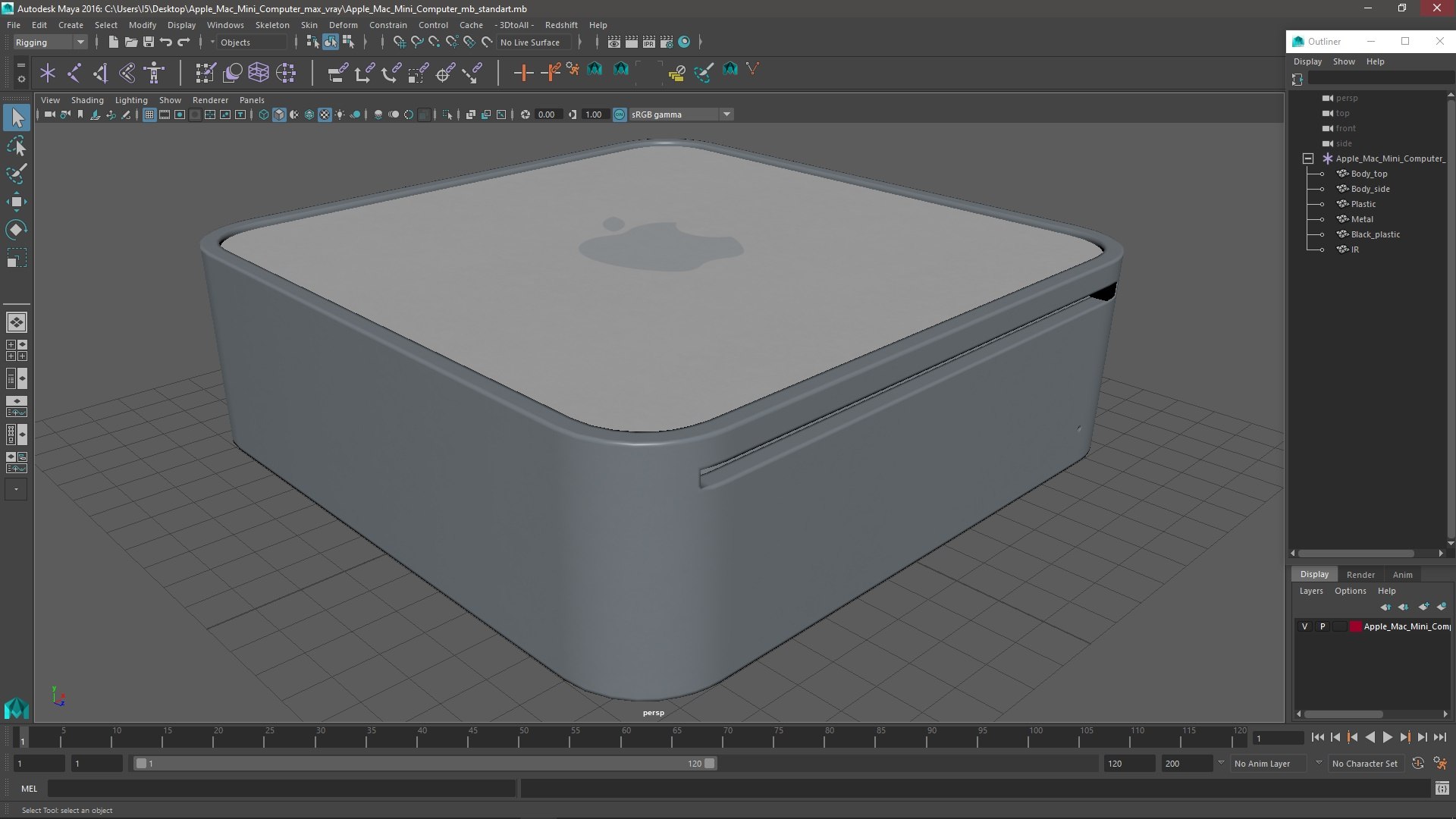Open the No Character Set dropdown arrow
Viewport: 1456px width, 819px height.
click(1319, 764)
